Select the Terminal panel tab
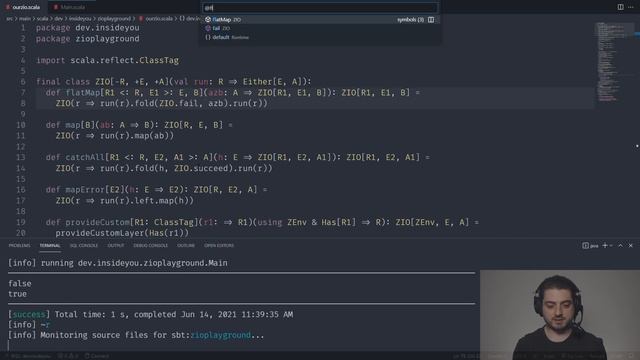 tap(50, 245)
